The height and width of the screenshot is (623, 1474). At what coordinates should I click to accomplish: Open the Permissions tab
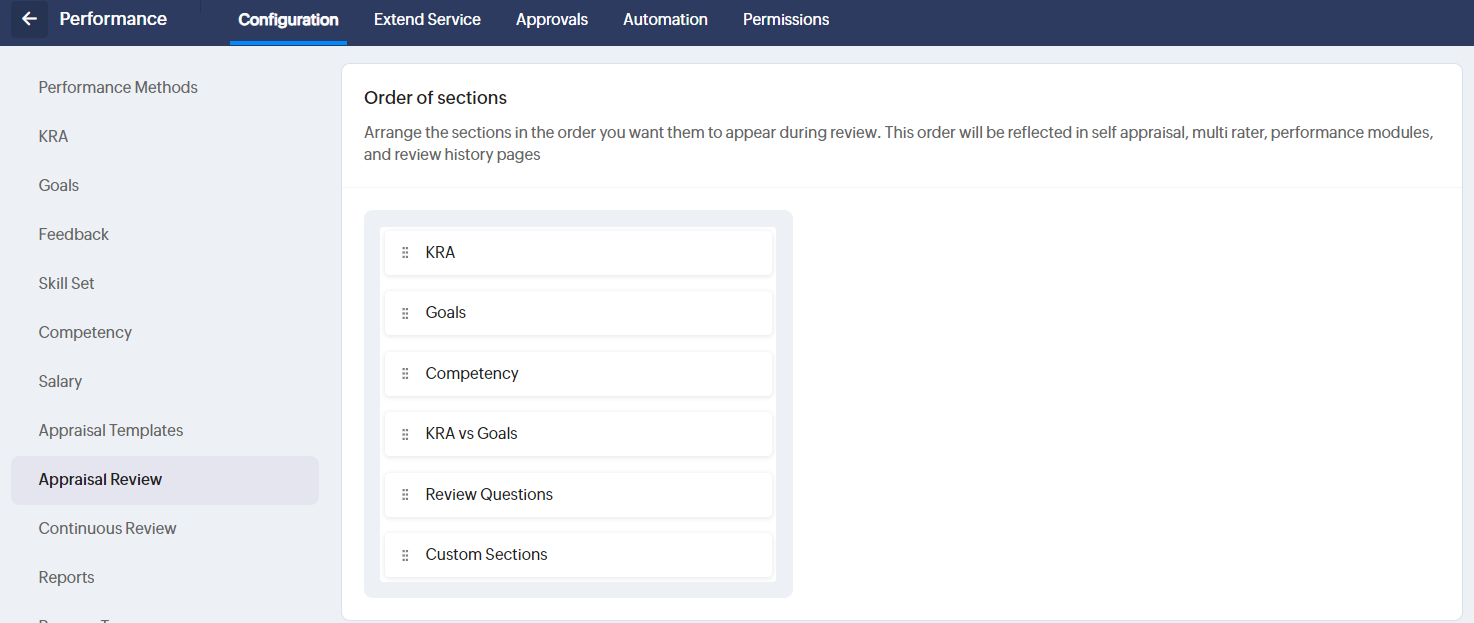click(x=786, y=20)
